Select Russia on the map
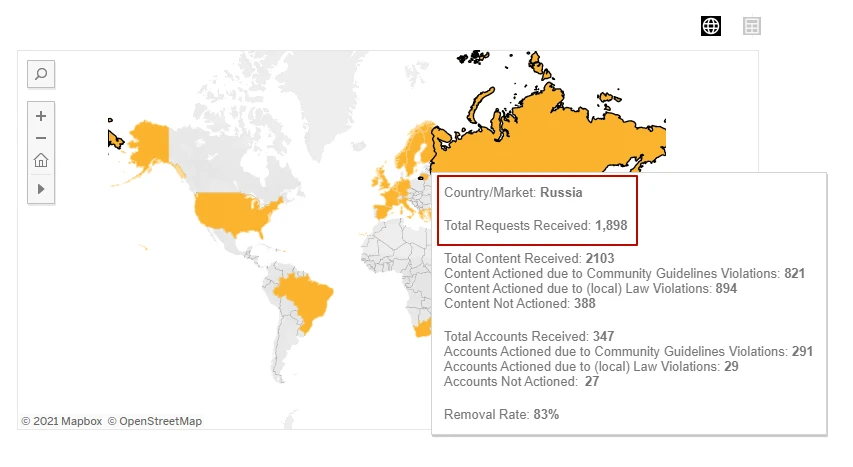Screen dimensions: 853x467 pyautogui.click(x=544, y=142)
